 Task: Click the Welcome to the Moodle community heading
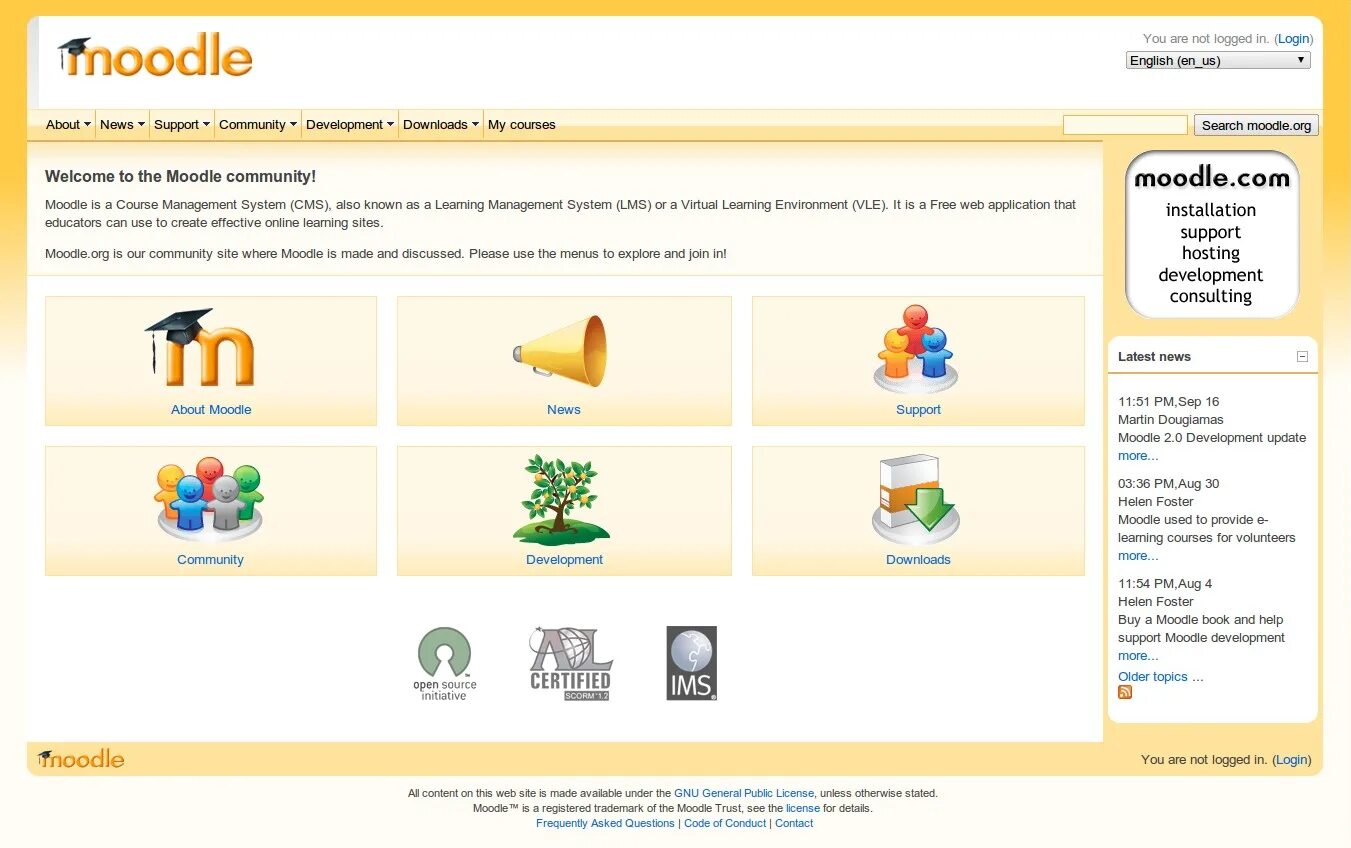click(x=180, y=176)
